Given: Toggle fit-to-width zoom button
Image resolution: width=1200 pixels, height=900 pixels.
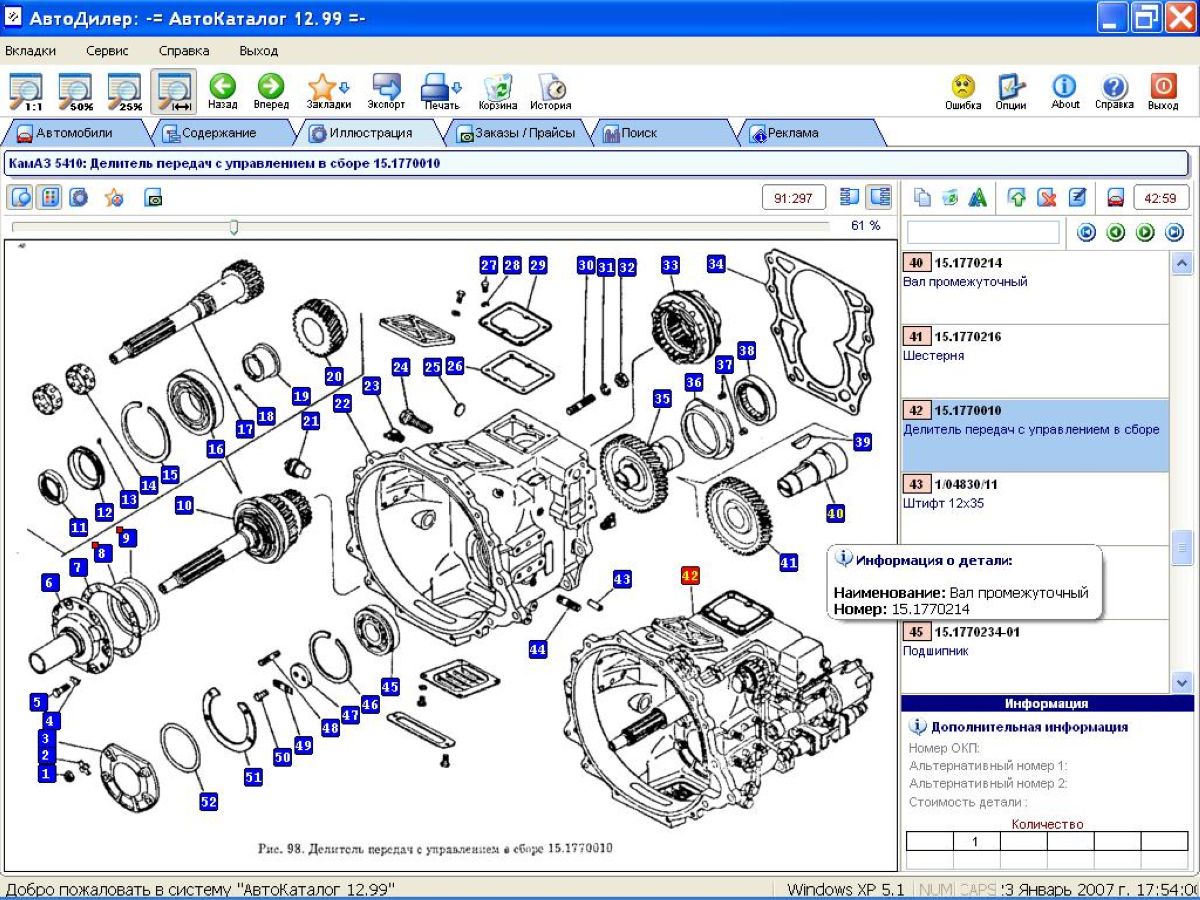Looking at the screenshot, I should (173, 91).
